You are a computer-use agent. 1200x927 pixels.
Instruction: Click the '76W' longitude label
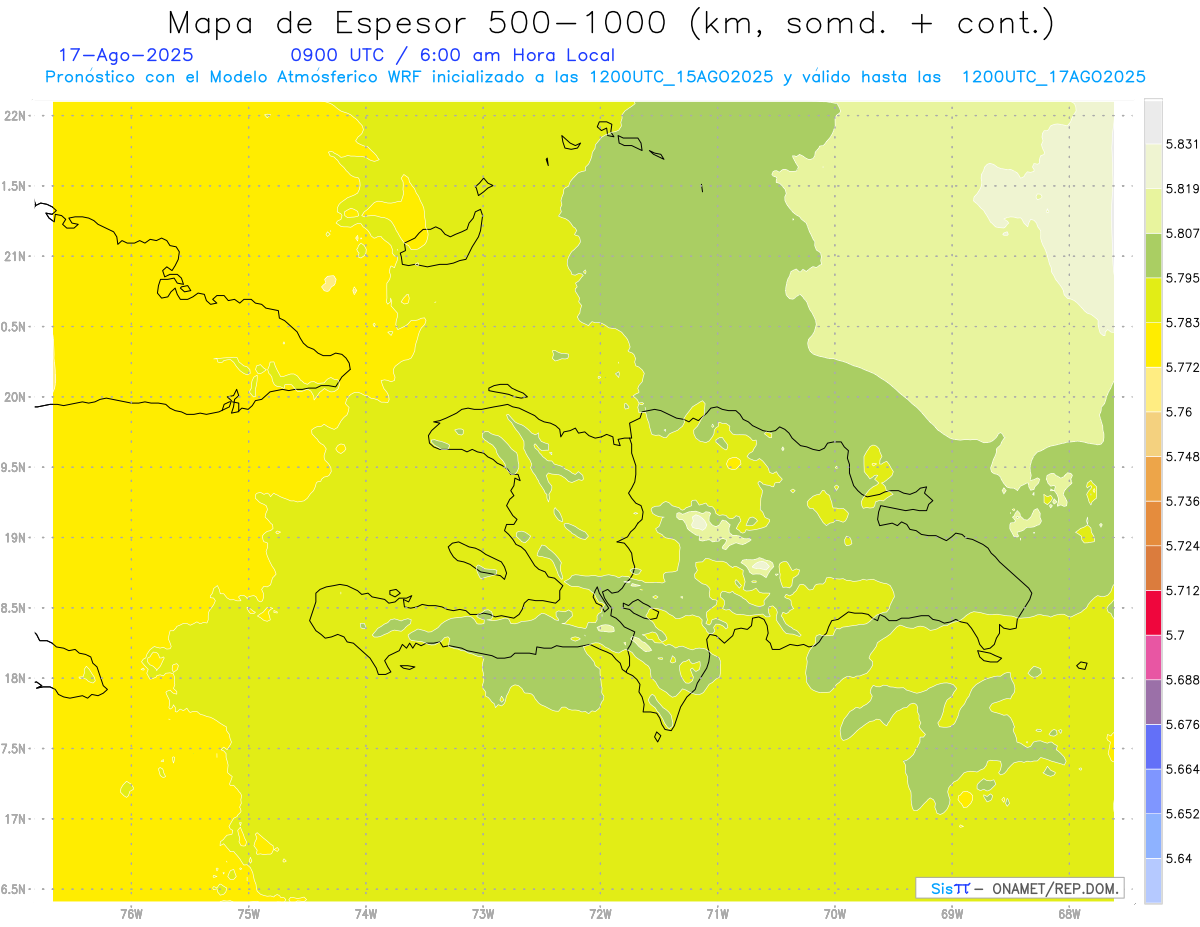point(131,914)
